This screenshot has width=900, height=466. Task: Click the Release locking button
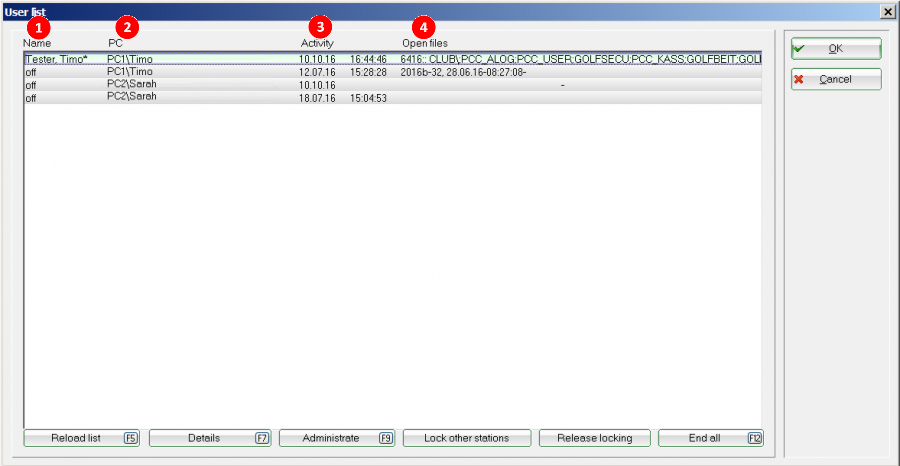coord(594,438)
